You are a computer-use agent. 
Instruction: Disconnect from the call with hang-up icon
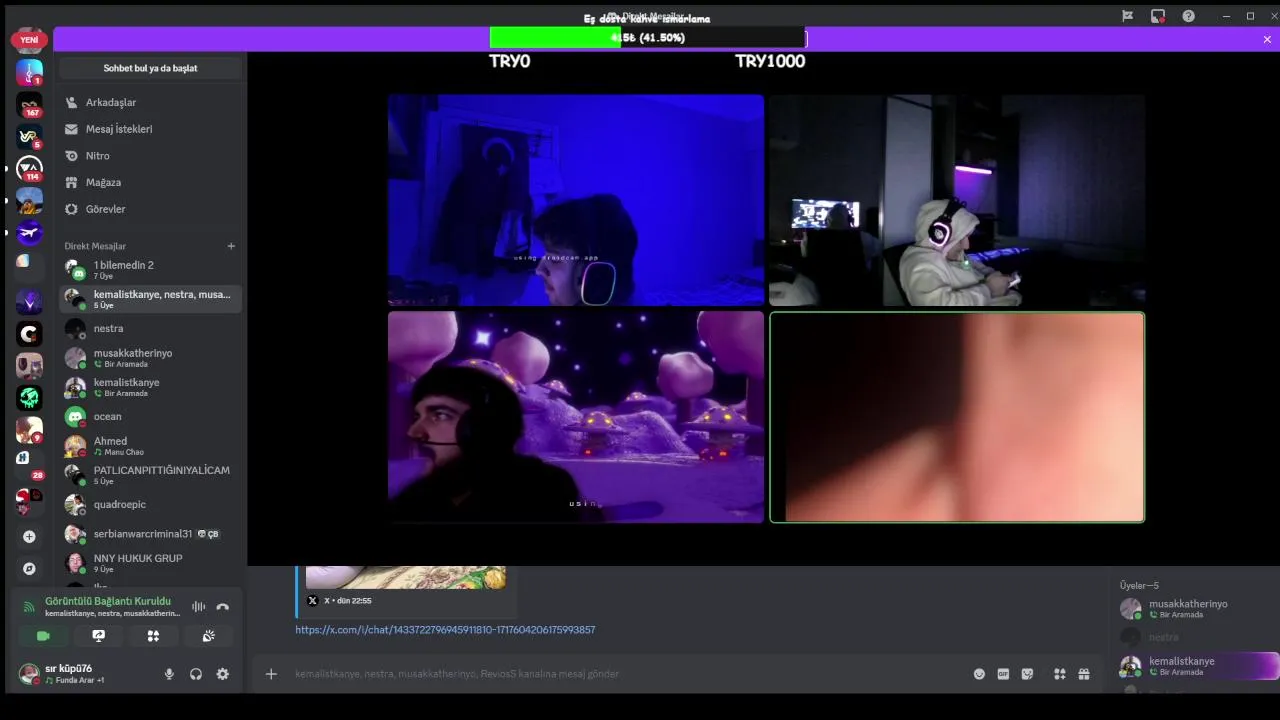click(x=222, y=606)
